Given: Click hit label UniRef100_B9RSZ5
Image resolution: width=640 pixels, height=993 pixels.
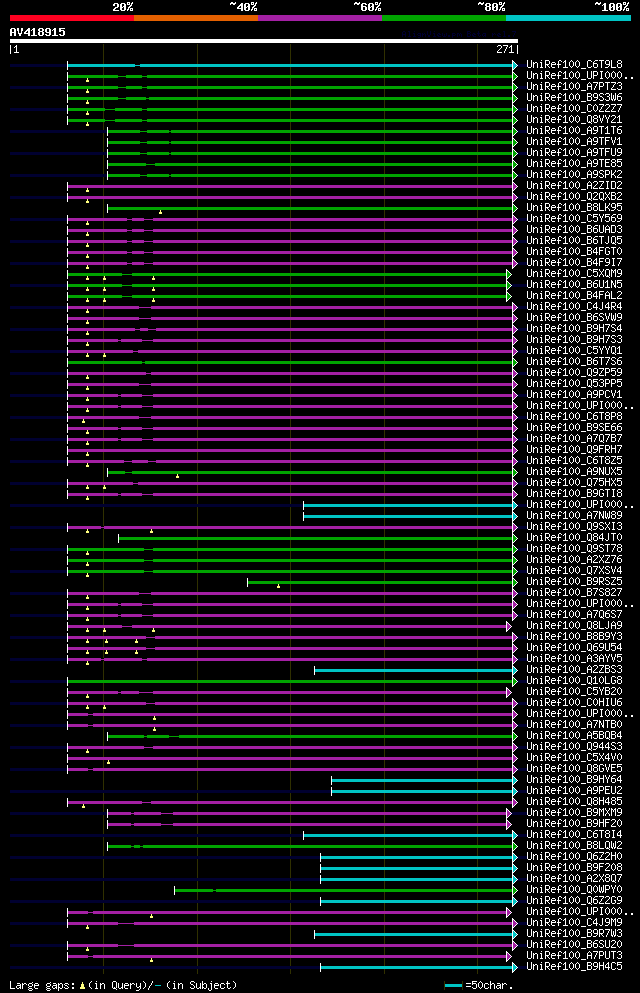Looking at the screenshot, I should tap(574, 582).
